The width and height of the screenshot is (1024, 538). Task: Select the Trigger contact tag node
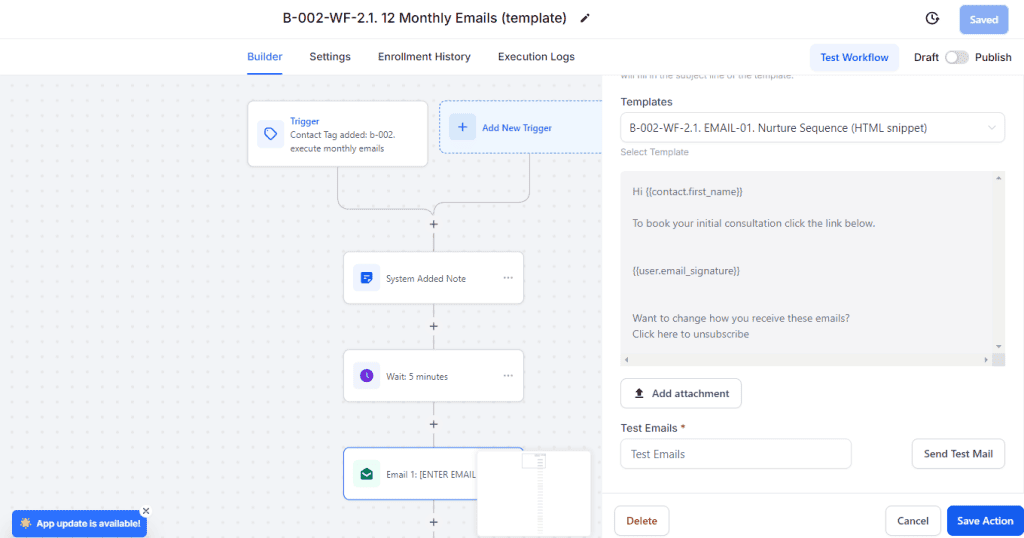point(338,134)
